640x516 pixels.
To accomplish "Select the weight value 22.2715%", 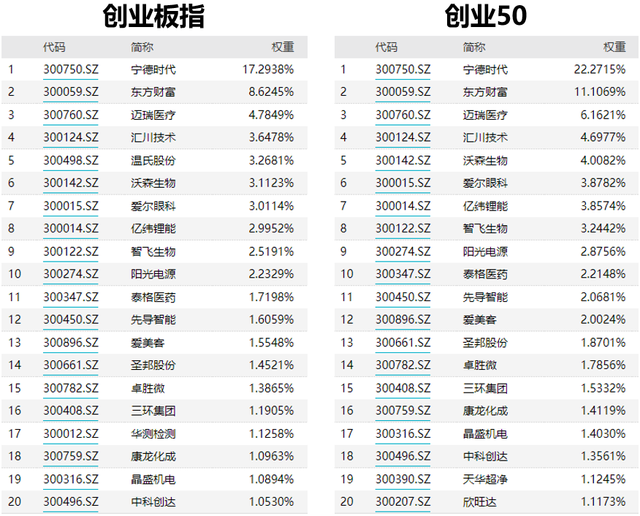I will (600, 69).
